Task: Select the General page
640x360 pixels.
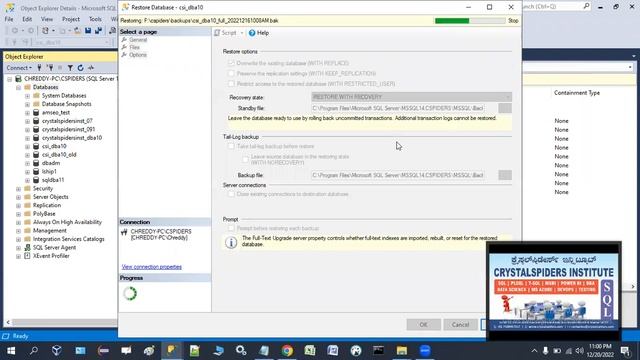Action: 138,40
